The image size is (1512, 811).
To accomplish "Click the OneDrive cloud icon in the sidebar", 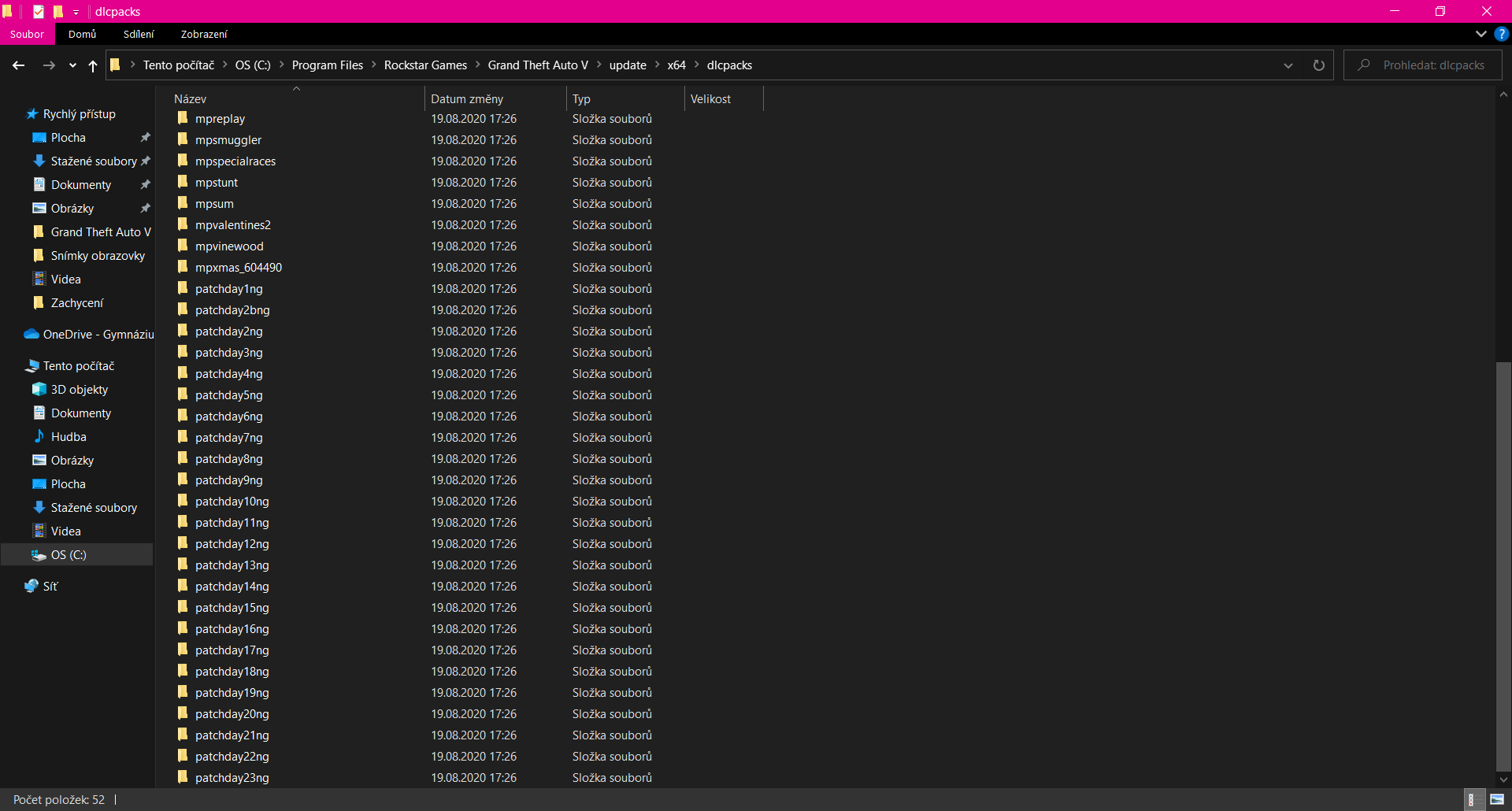I will point(30,334).
